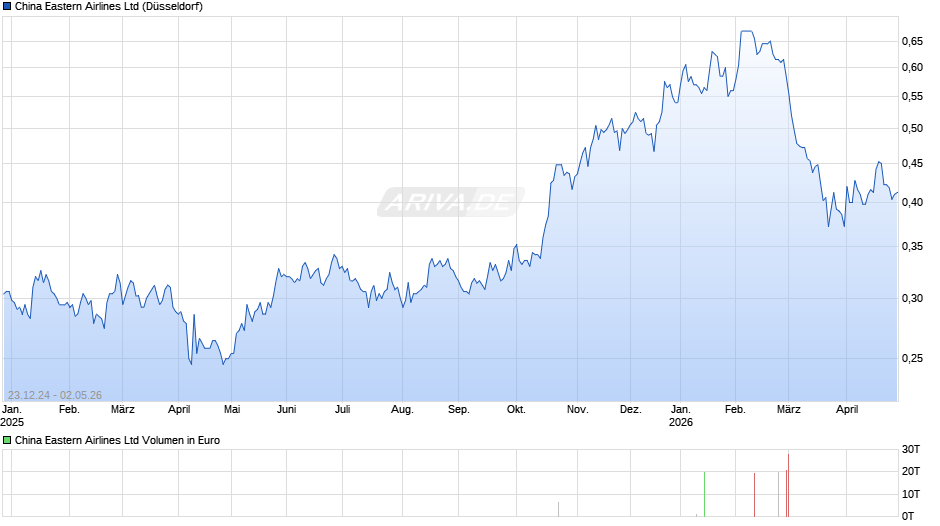Click the Mai month label on the time axis
The height and width of the screenshot is (526, 940).
click(x=232, y=410)
